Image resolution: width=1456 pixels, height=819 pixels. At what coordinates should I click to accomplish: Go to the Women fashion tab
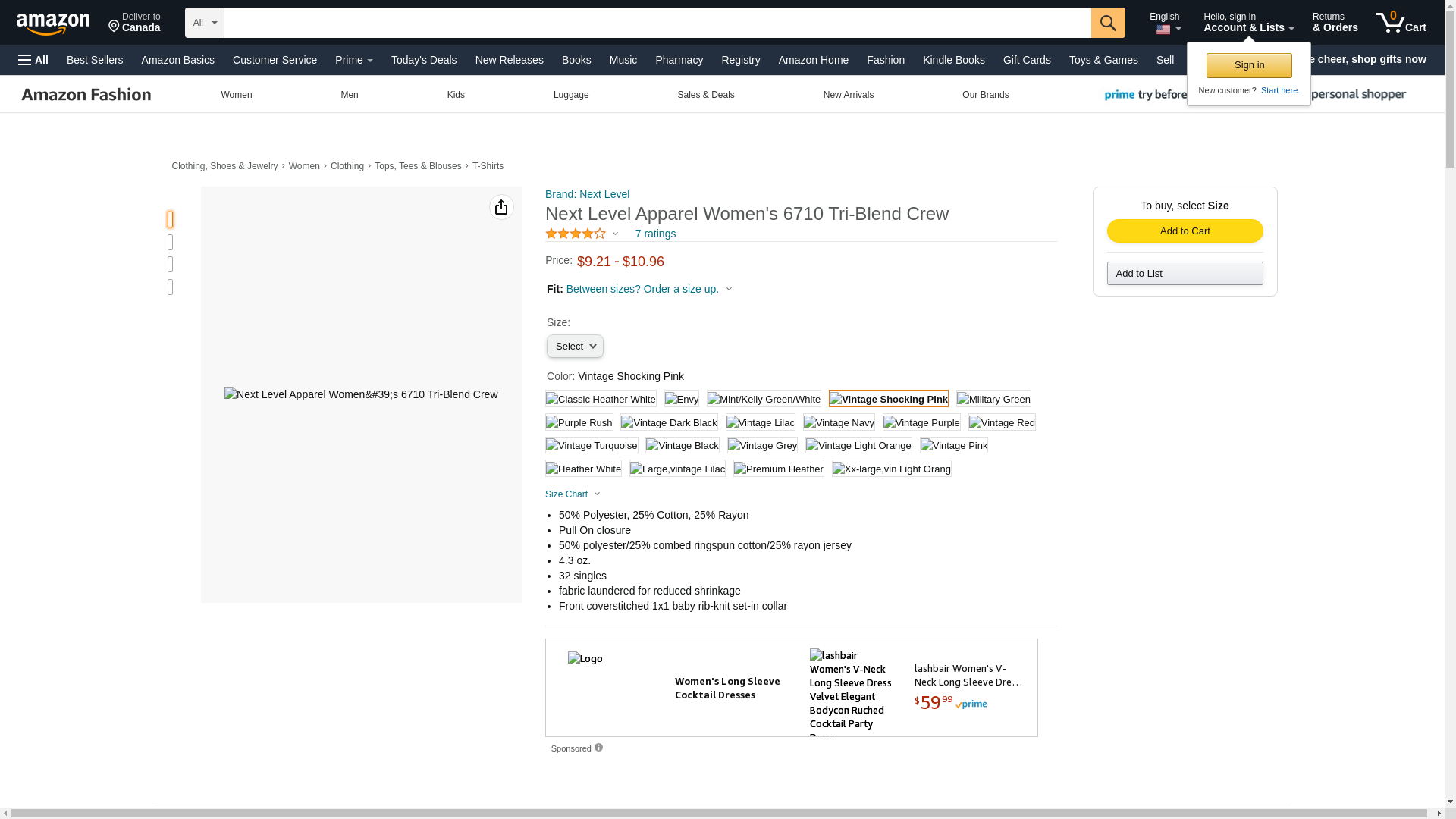[237, 95]
